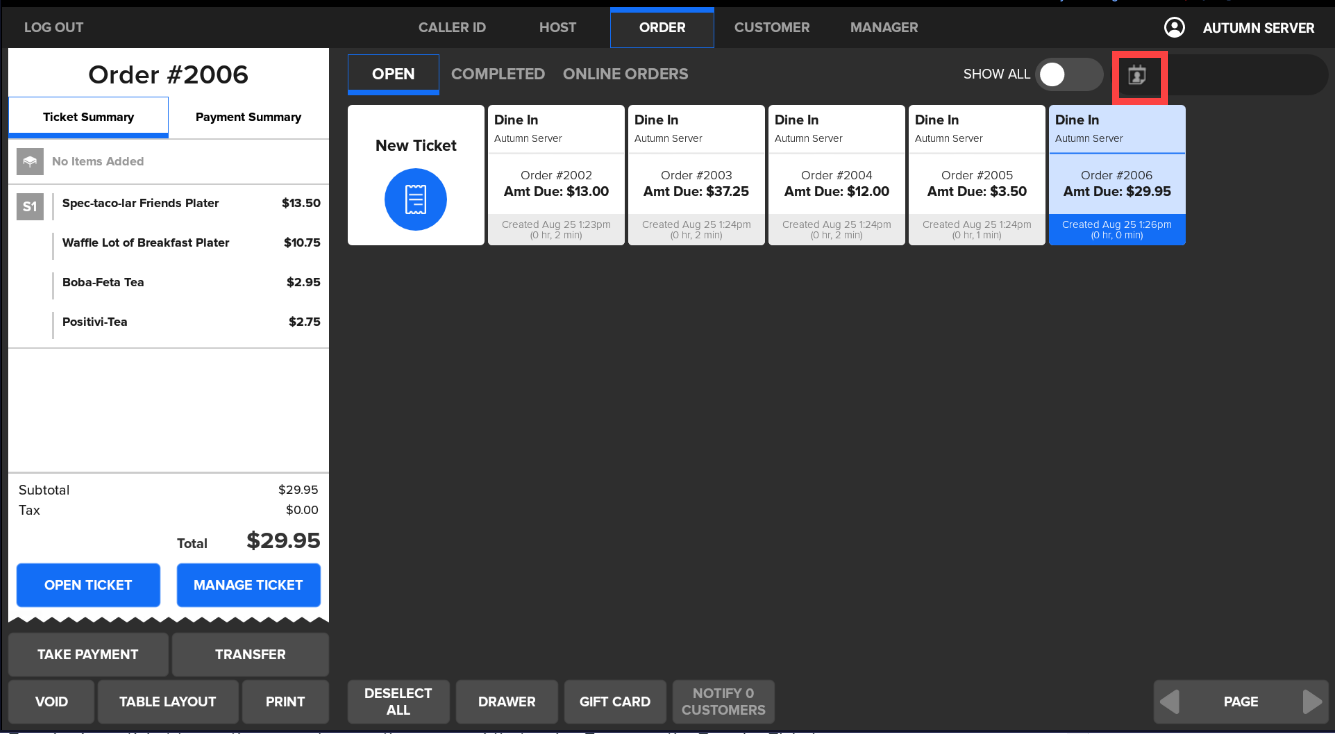Open the Gift Card option
This screenshot has height=734, width=1335.
tap(615, 702)
